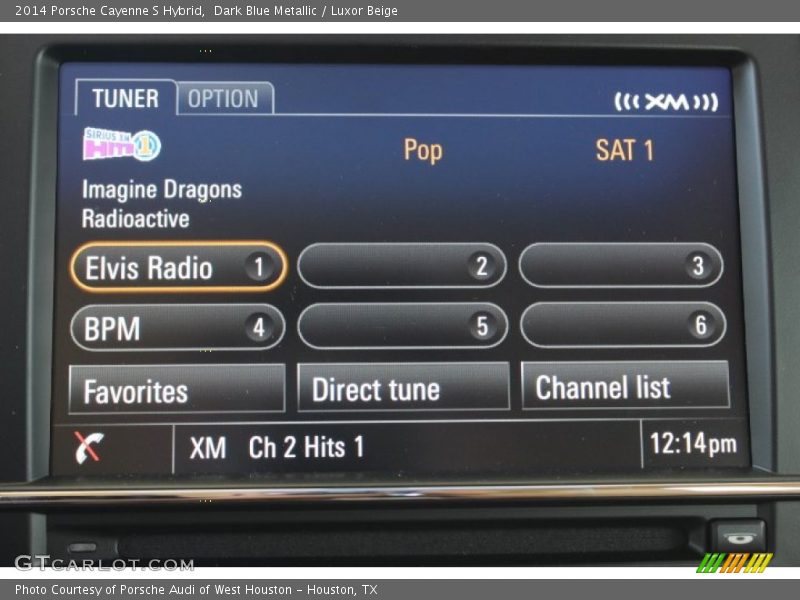Select preset 4 BPM
800x600 pixels.
(x=178, y=328)
